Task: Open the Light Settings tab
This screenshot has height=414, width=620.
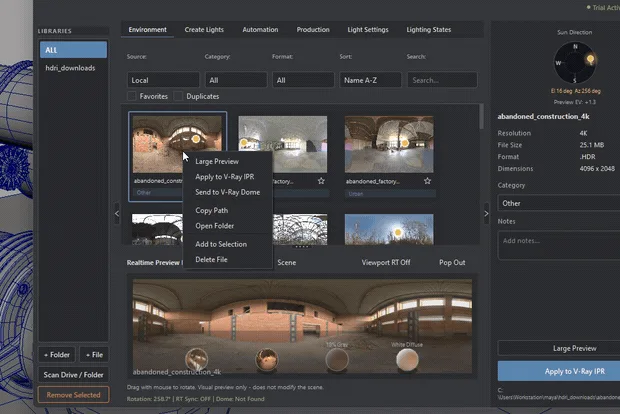Action: point(368,30)
